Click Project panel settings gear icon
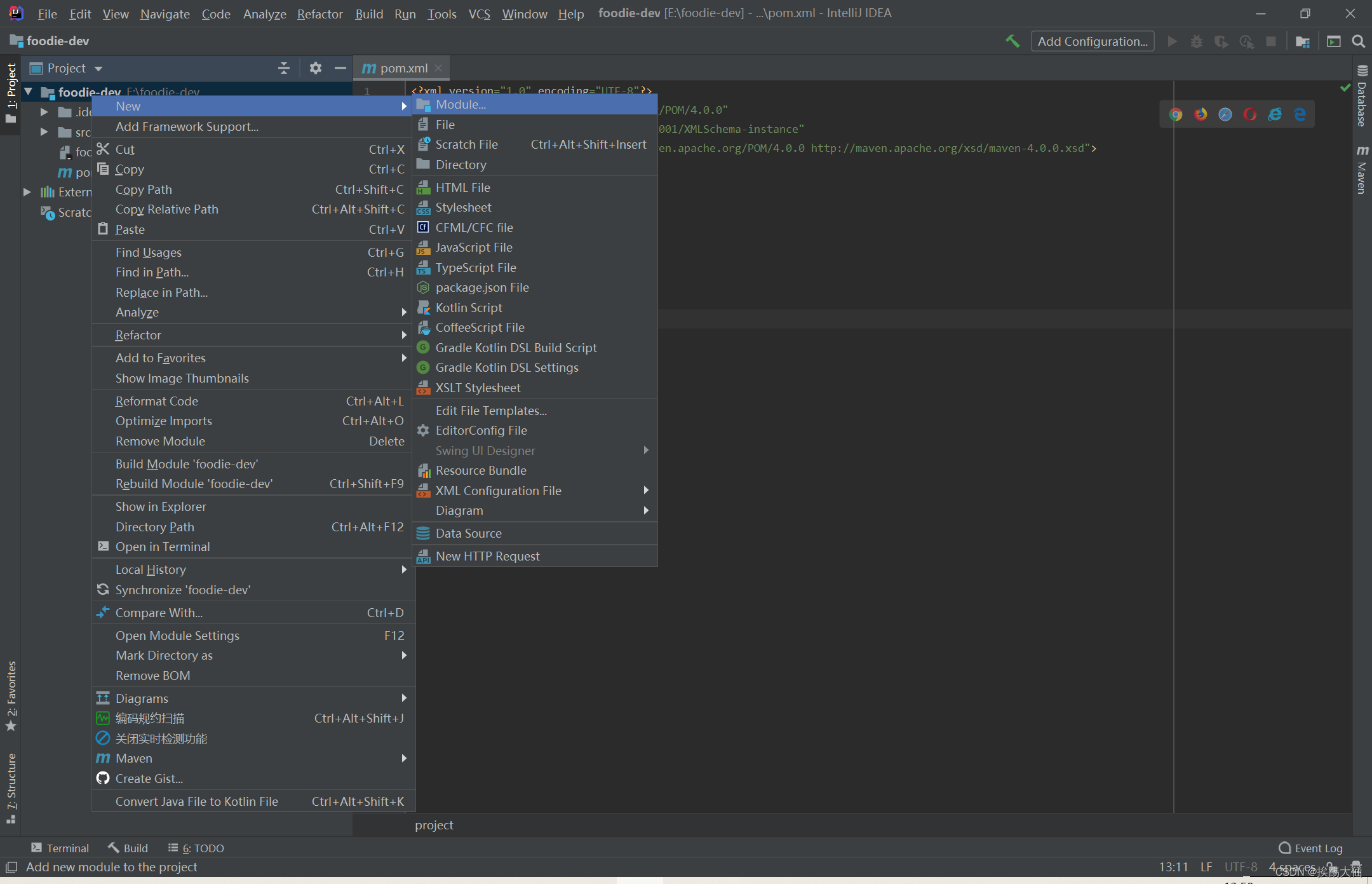Image resolution: width=1372 pixels, height=884 pixels. 316,68
